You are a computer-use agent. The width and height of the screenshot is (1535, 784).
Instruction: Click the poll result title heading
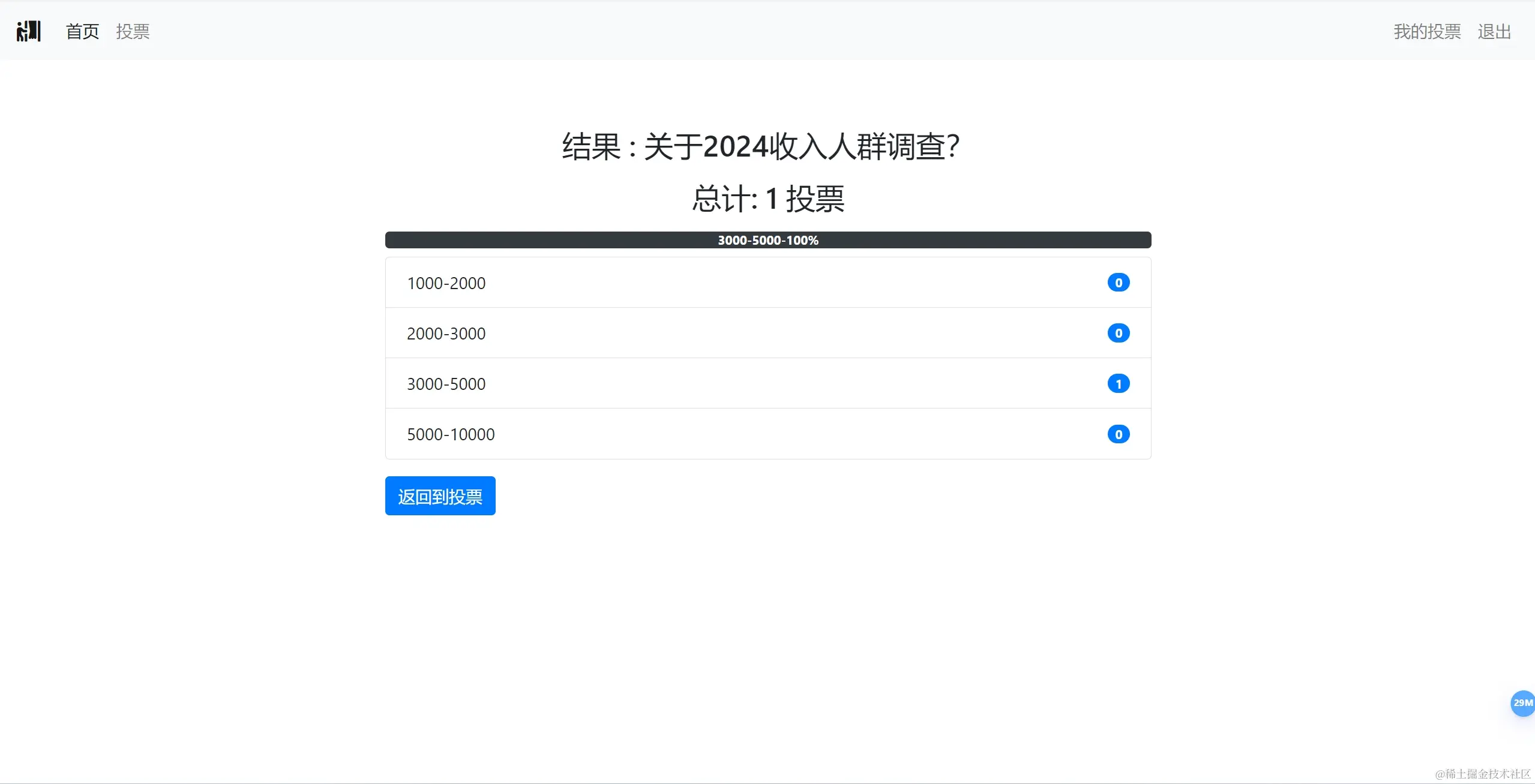click(760, 146)
